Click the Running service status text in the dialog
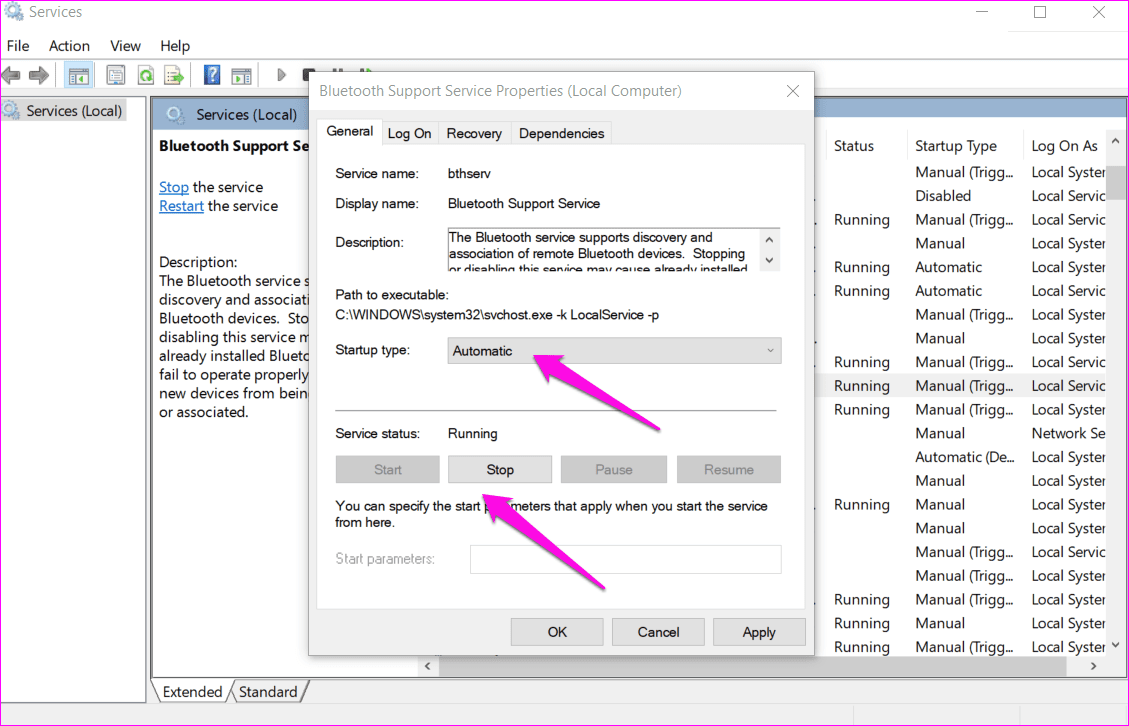Screen dimensions: 1129x726 tap(472, 434)
